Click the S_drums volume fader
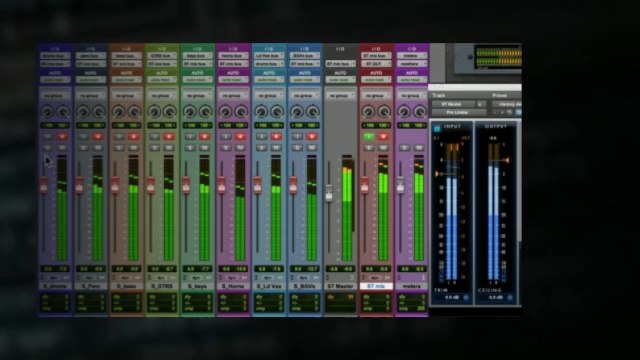This screenshot has height=360, width=640. click(x=43, y=185)
